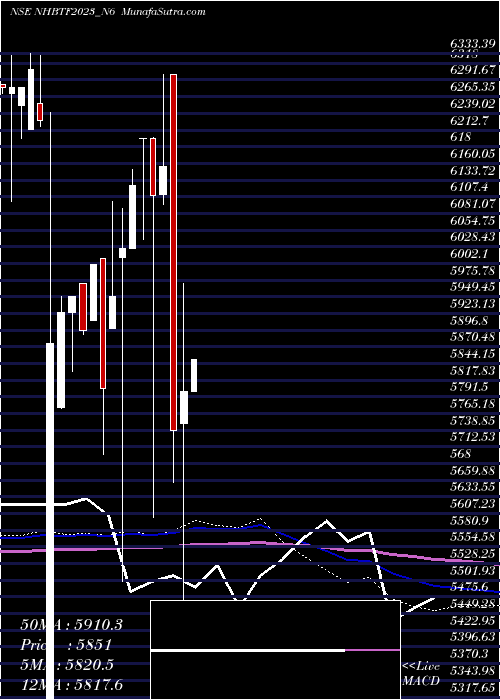The image size is (500, 700).
Task: Click the 6133.72 price axis label
Action: pos(472,170)
